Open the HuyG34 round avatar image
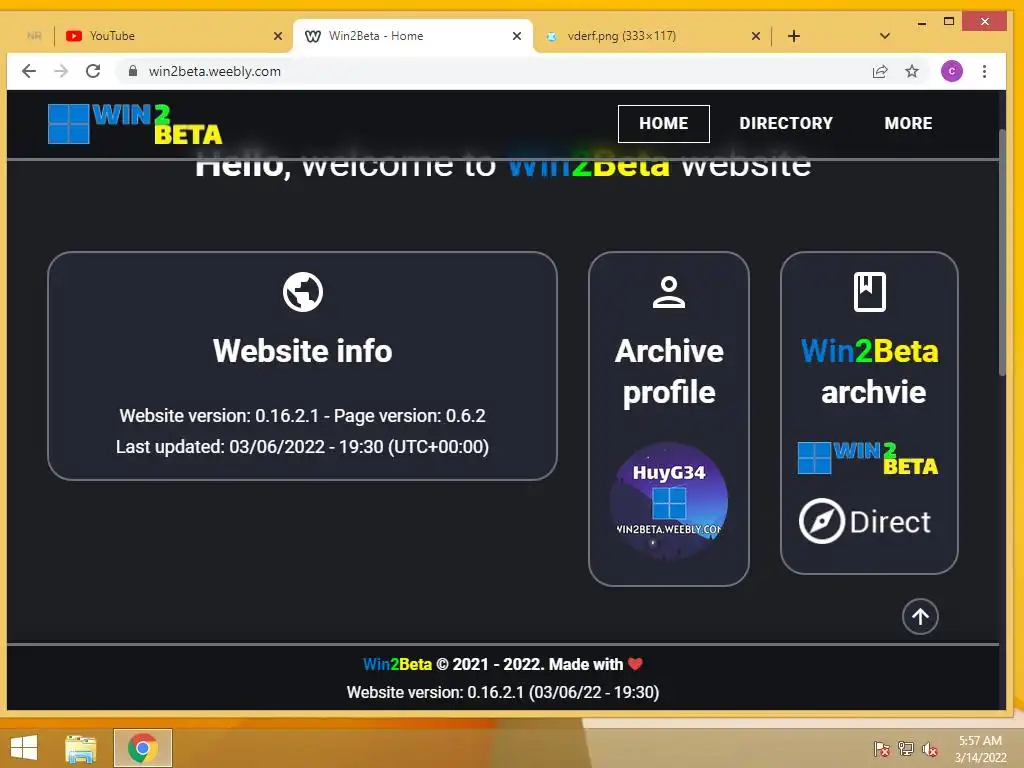The image size is (1024, 768). tap(669, 501)
